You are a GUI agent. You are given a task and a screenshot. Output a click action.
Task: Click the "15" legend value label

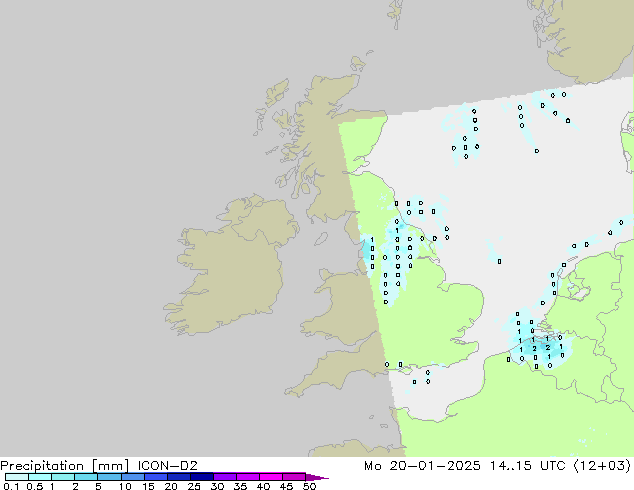pos(148,486)
